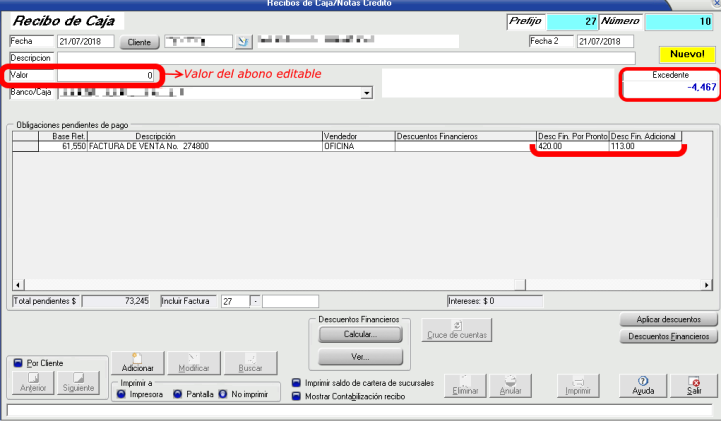The width and height of the screenshot is (721, 424).
Task: Open Ayuda help button
Action: [x=643, y=385]
